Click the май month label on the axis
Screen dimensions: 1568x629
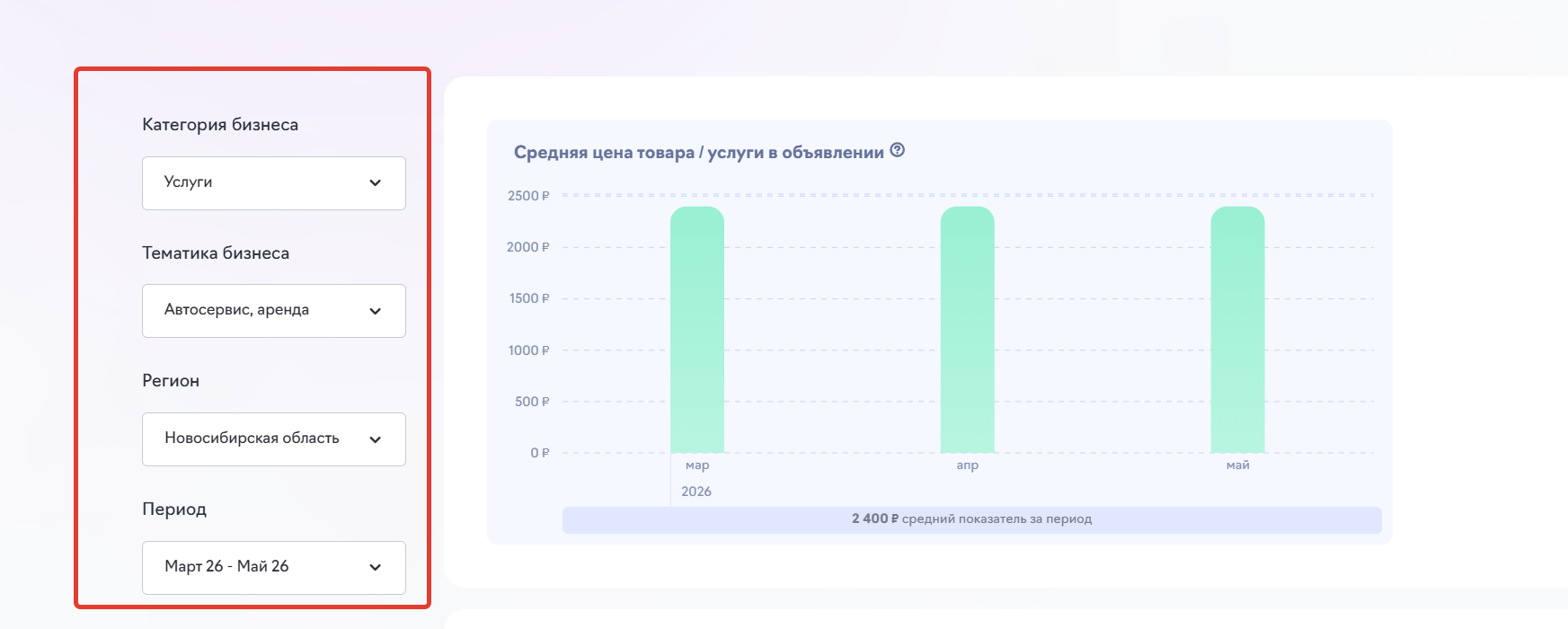click(1238, 465)
